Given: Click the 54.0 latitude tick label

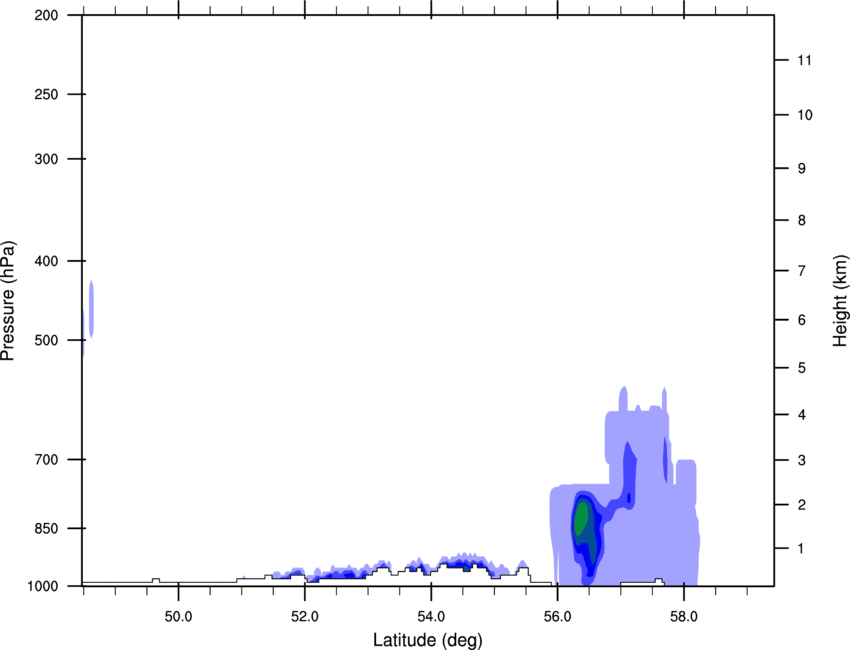Looking at the screenshot, I should point(431,617).
